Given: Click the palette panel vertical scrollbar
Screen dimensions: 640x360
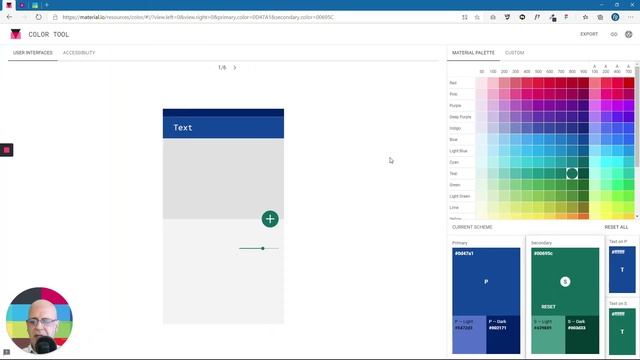Looking at the screenshot, I should coord(637,116).
